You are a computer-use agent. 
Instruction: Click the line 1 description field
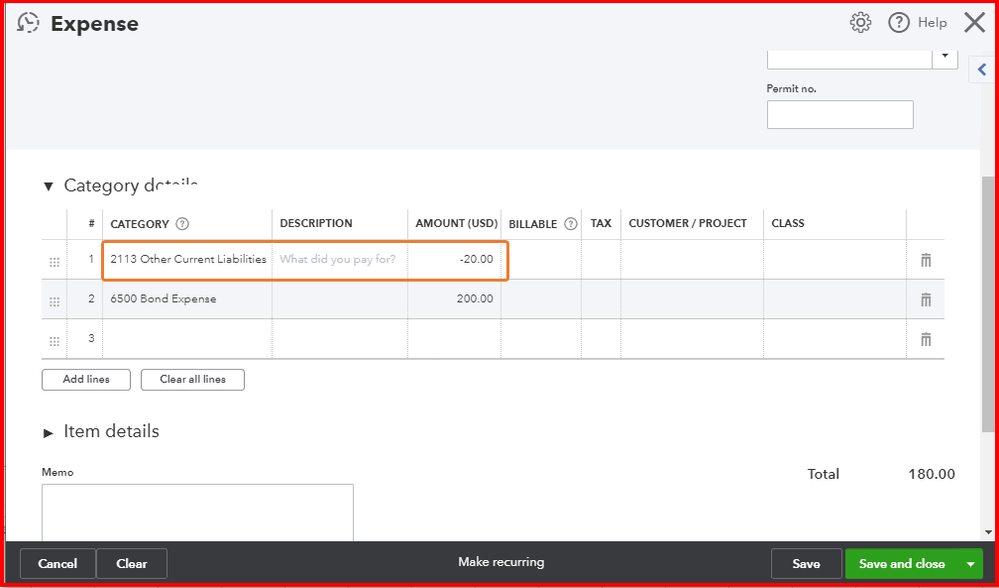click(340, 259)
